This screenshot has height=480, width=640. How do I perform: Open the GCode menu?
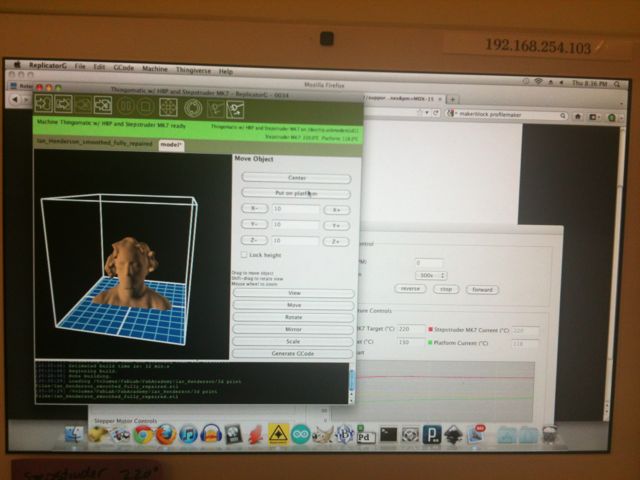click(x=123, y=68)
